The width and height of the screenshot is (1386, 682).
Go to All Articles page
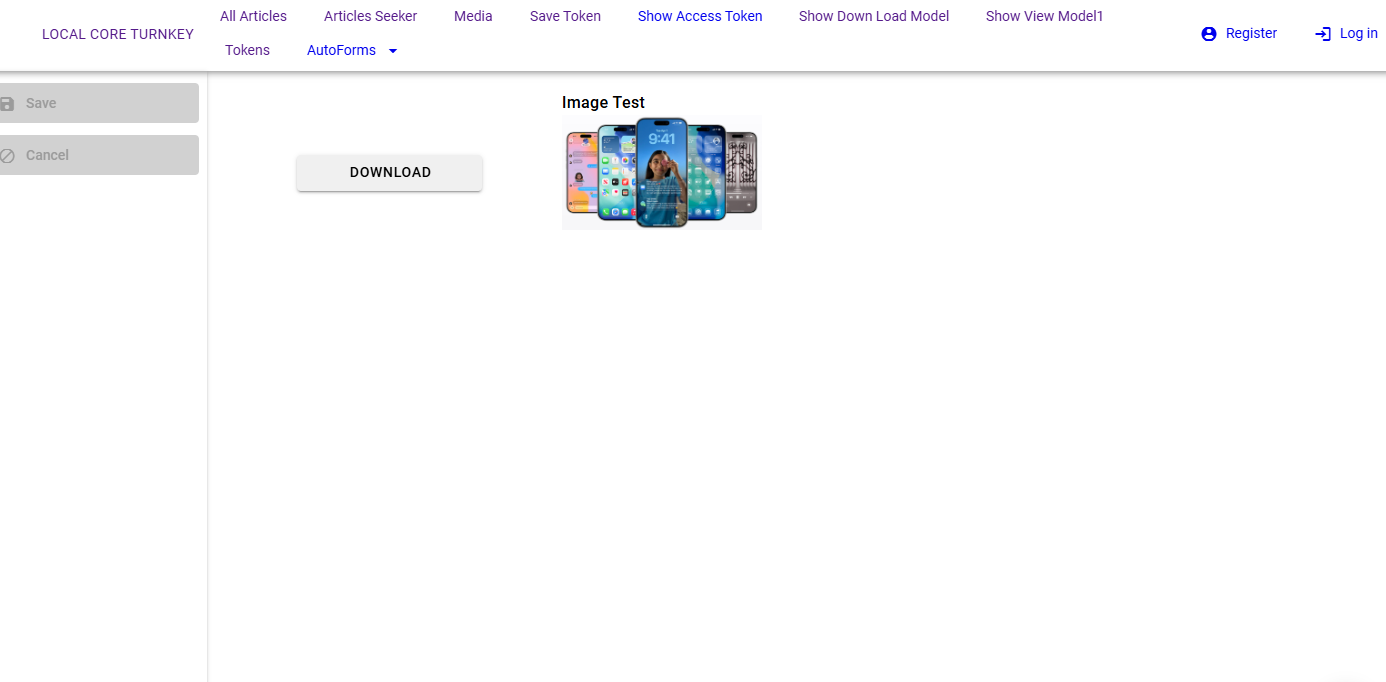pyautogui.click(x=253, y=16)
